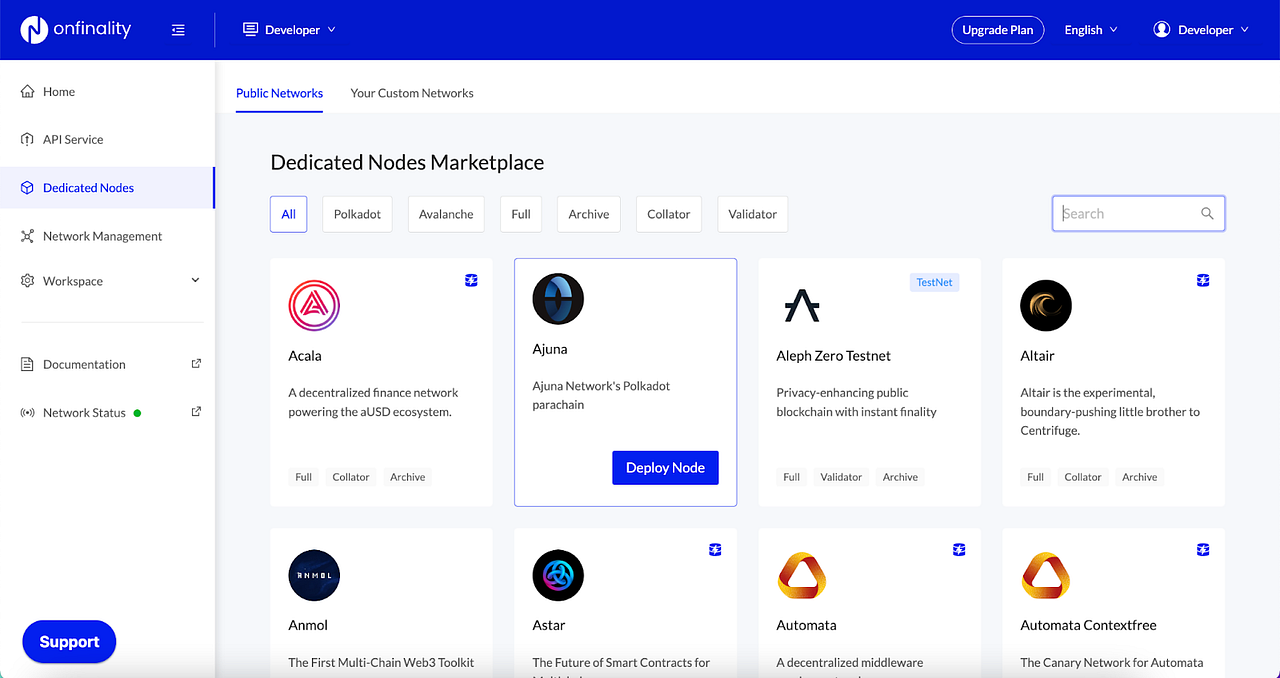Click the TestNet tag on Aleph Zero

pyautogui.click(x=934, y=282)
